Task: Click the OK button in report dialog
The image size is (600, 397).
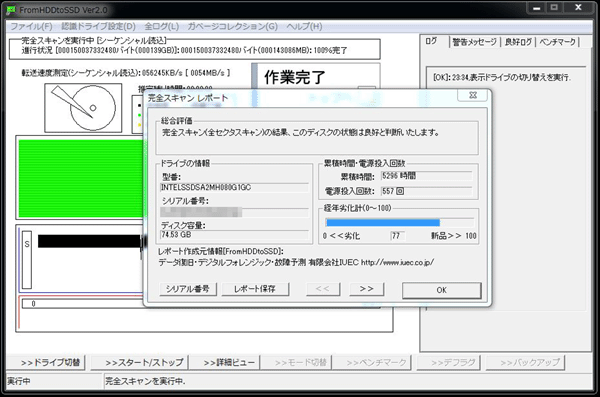Action: click(x=442, y=290)
